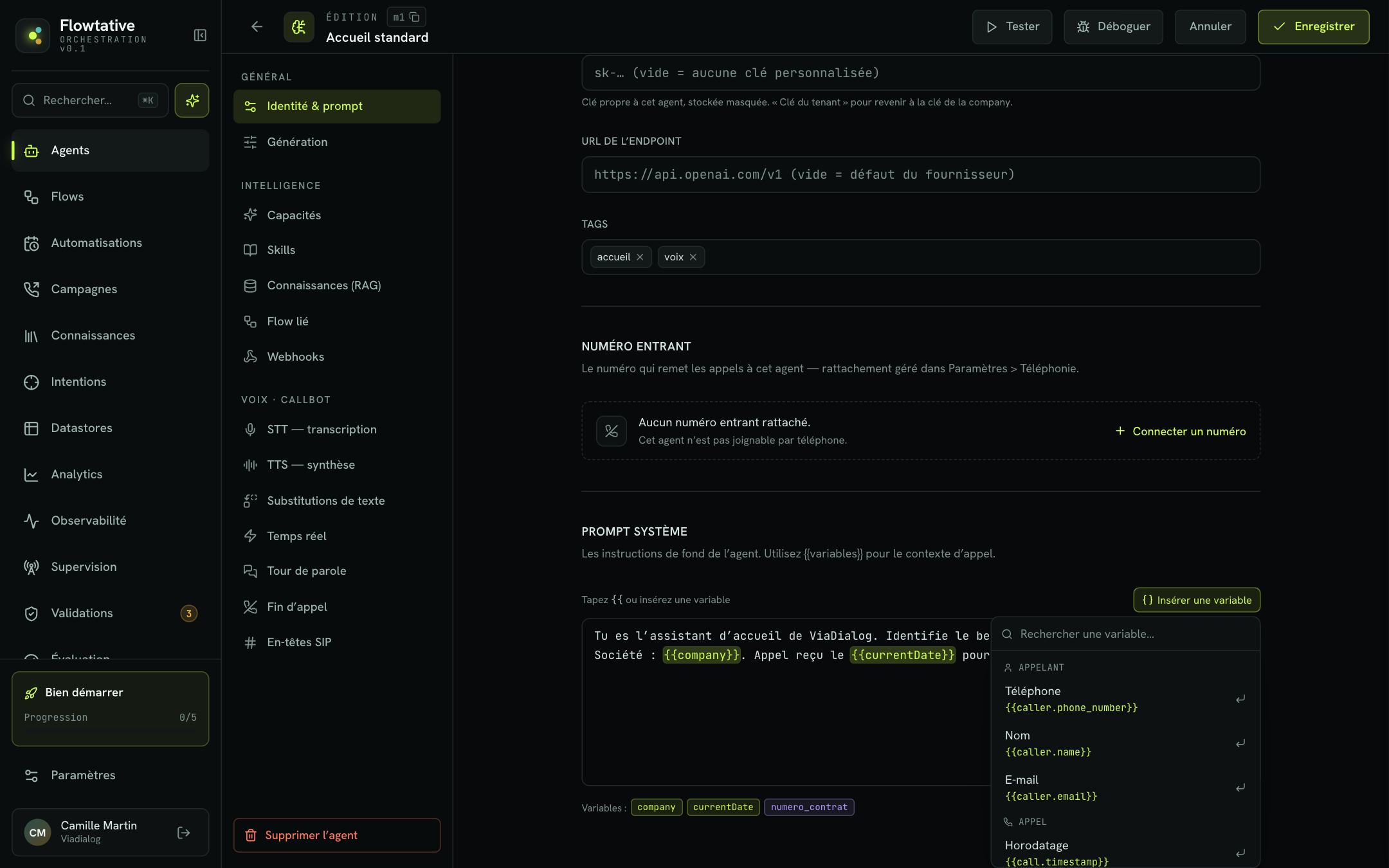Switch to the Génération tab

(x=337, y=142)
